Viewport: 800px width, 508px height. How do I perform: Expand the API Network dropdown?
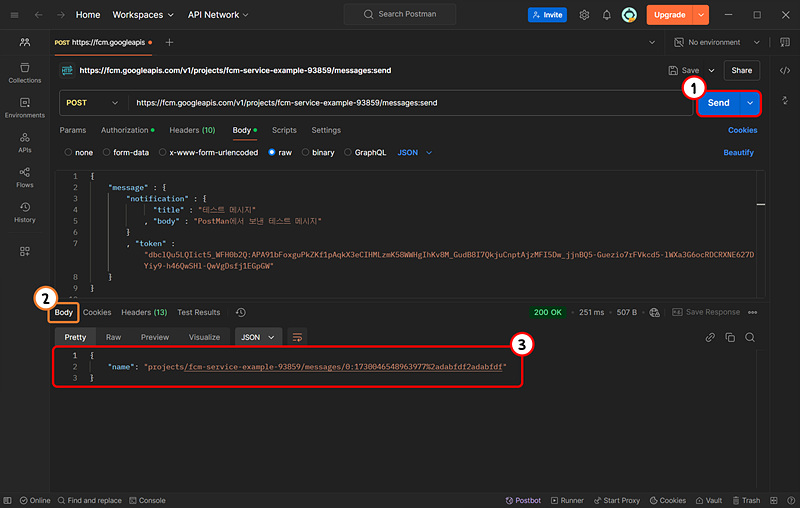coord(218,15)
